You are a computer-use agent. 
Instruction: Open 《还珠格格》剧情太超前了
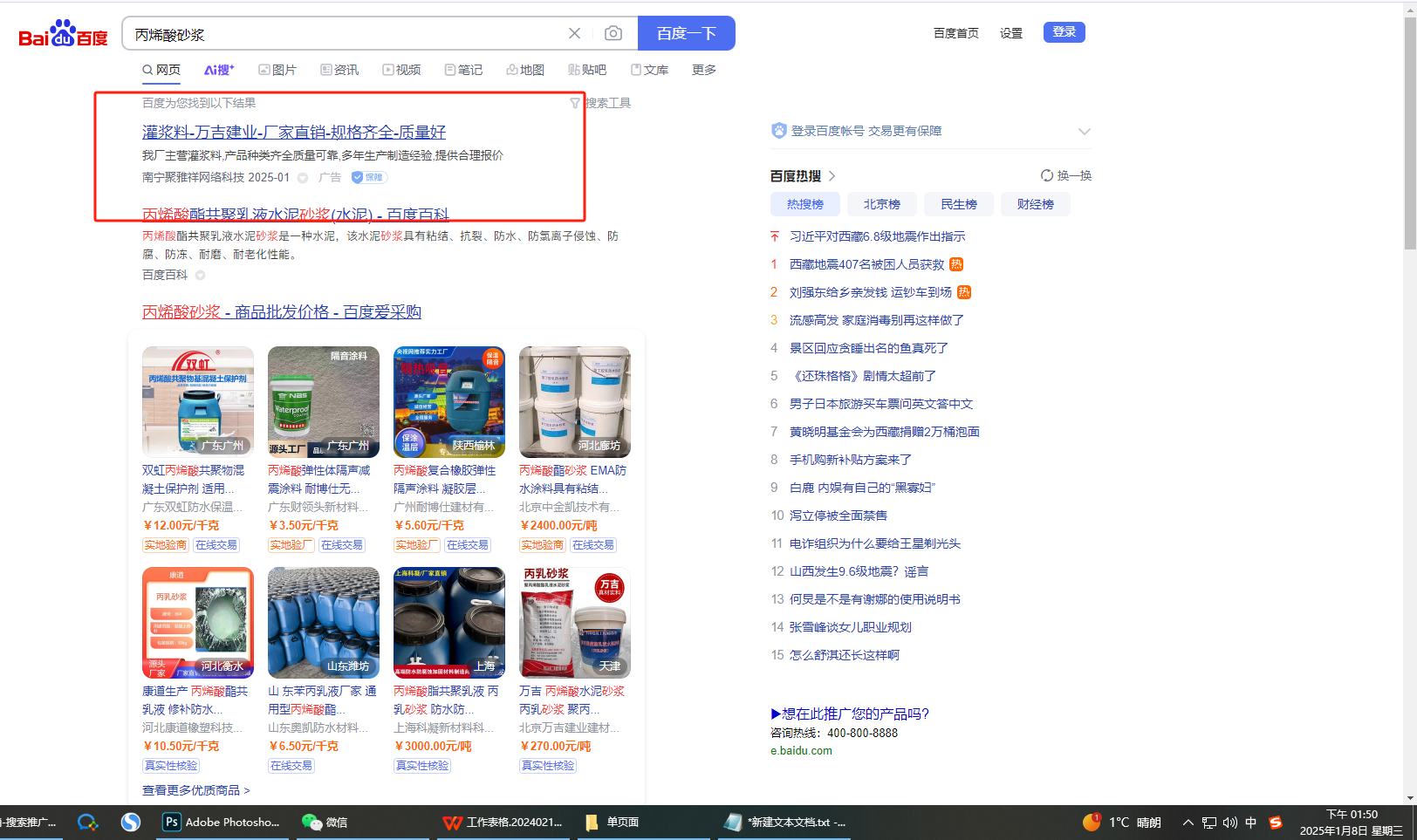[863, 376]
